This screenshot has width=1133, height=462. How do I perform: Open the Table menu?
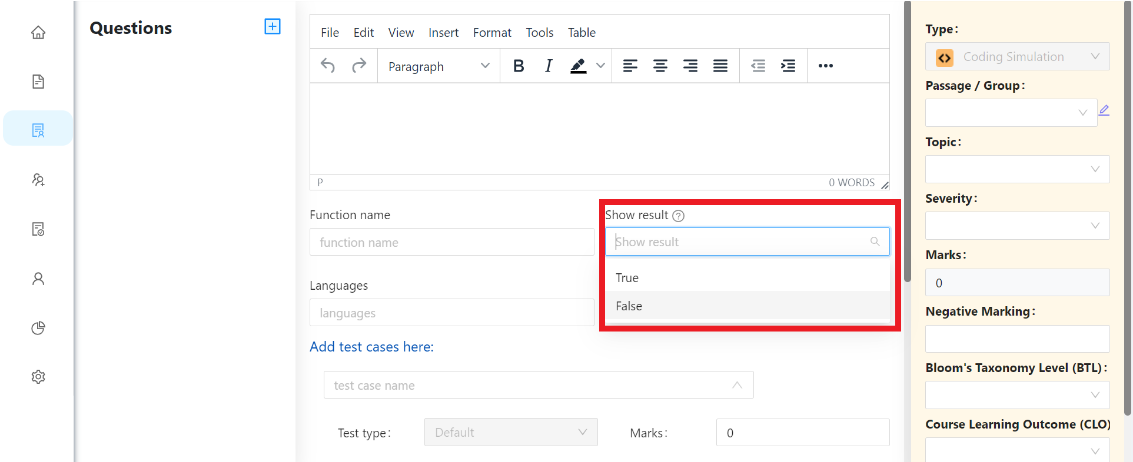tap(582, 33)
